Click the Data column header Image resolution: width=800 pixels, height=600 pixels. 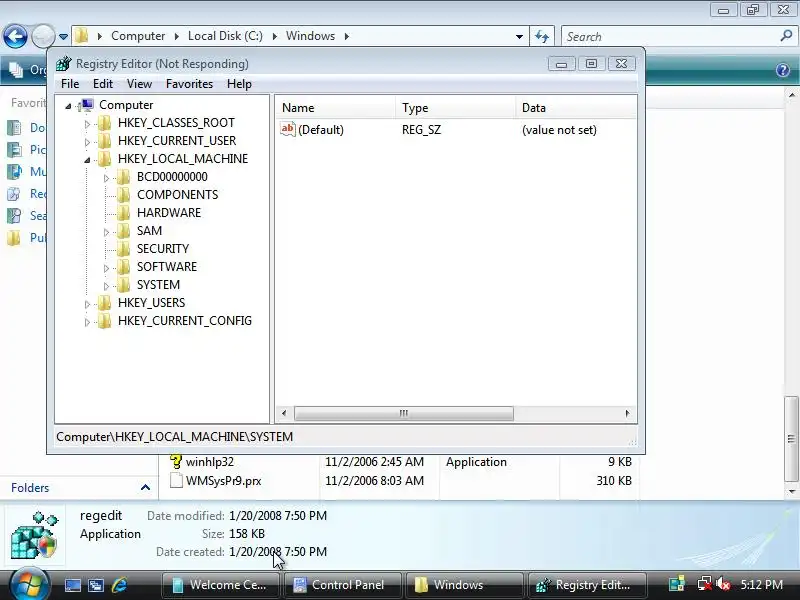(x=577, y=108)
